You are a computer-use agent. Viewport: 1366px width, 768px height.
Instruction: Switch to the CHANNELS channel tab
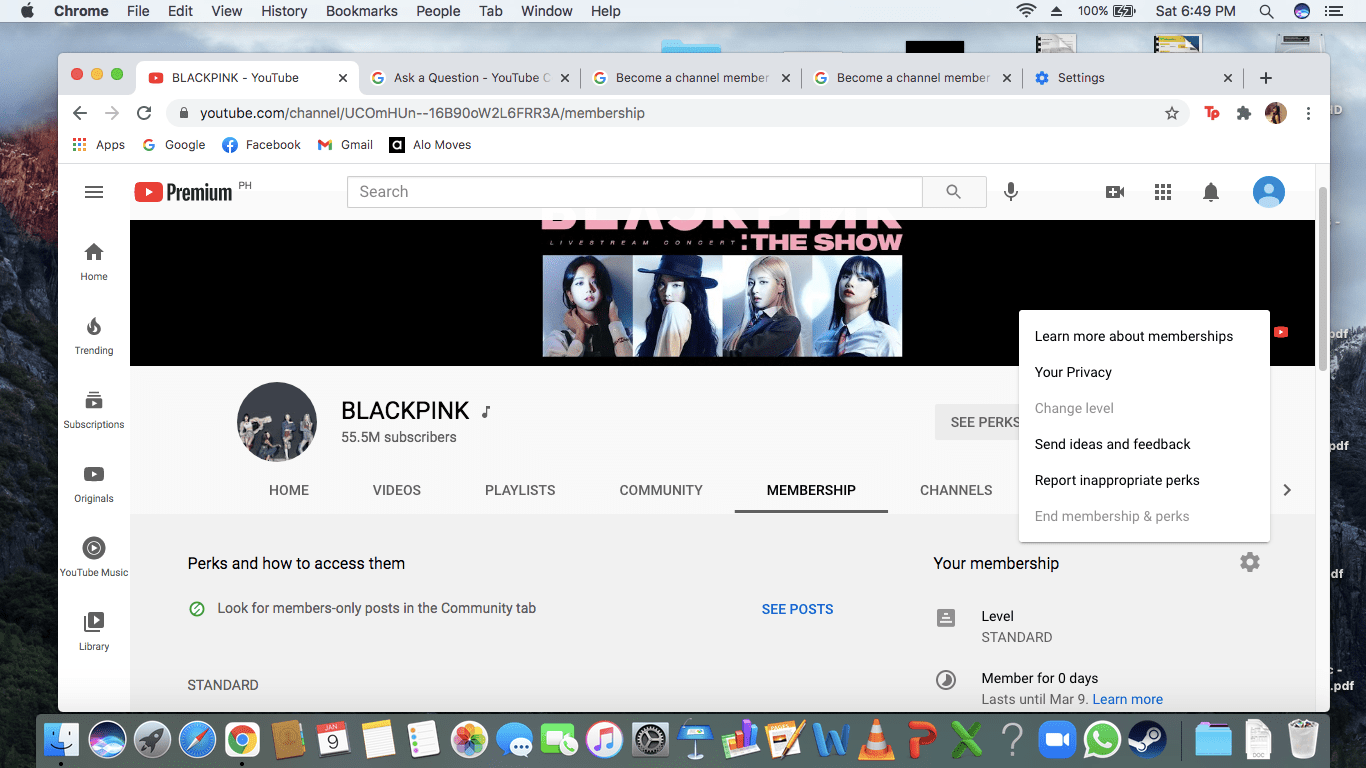(956, 490)
